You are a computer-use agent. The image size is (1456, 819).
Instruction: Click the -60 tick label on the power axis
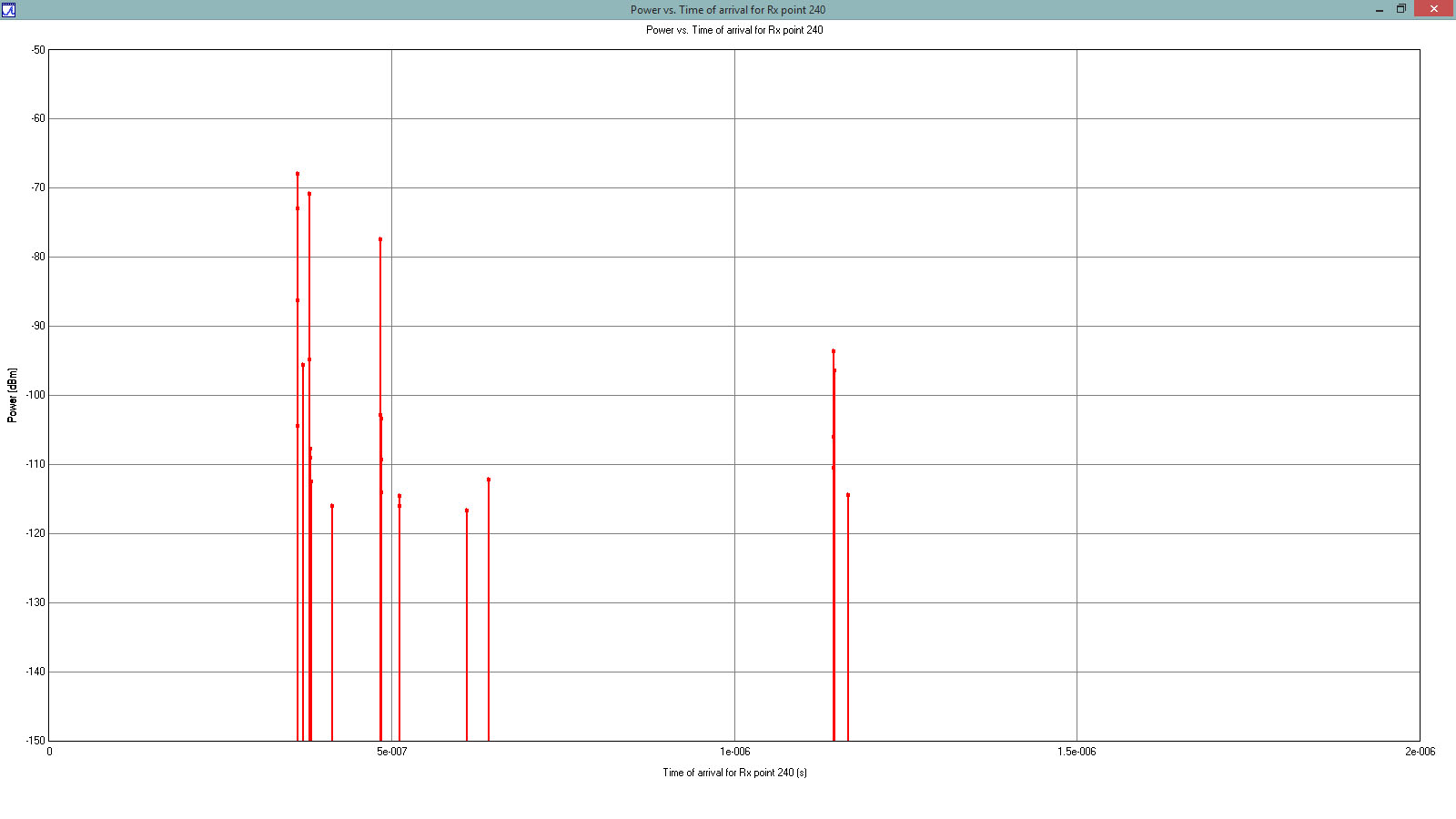[x=37, y=118]
